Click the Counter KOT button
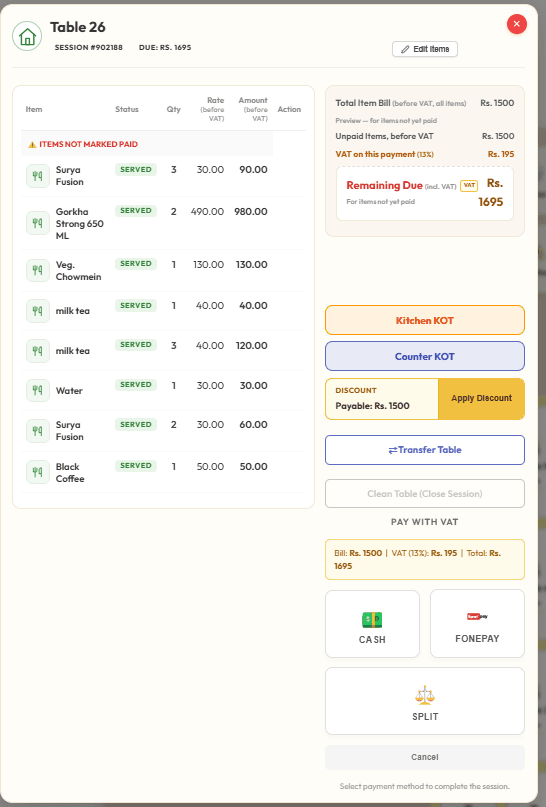This screenshot has height=807, width=546. (425, 356)
